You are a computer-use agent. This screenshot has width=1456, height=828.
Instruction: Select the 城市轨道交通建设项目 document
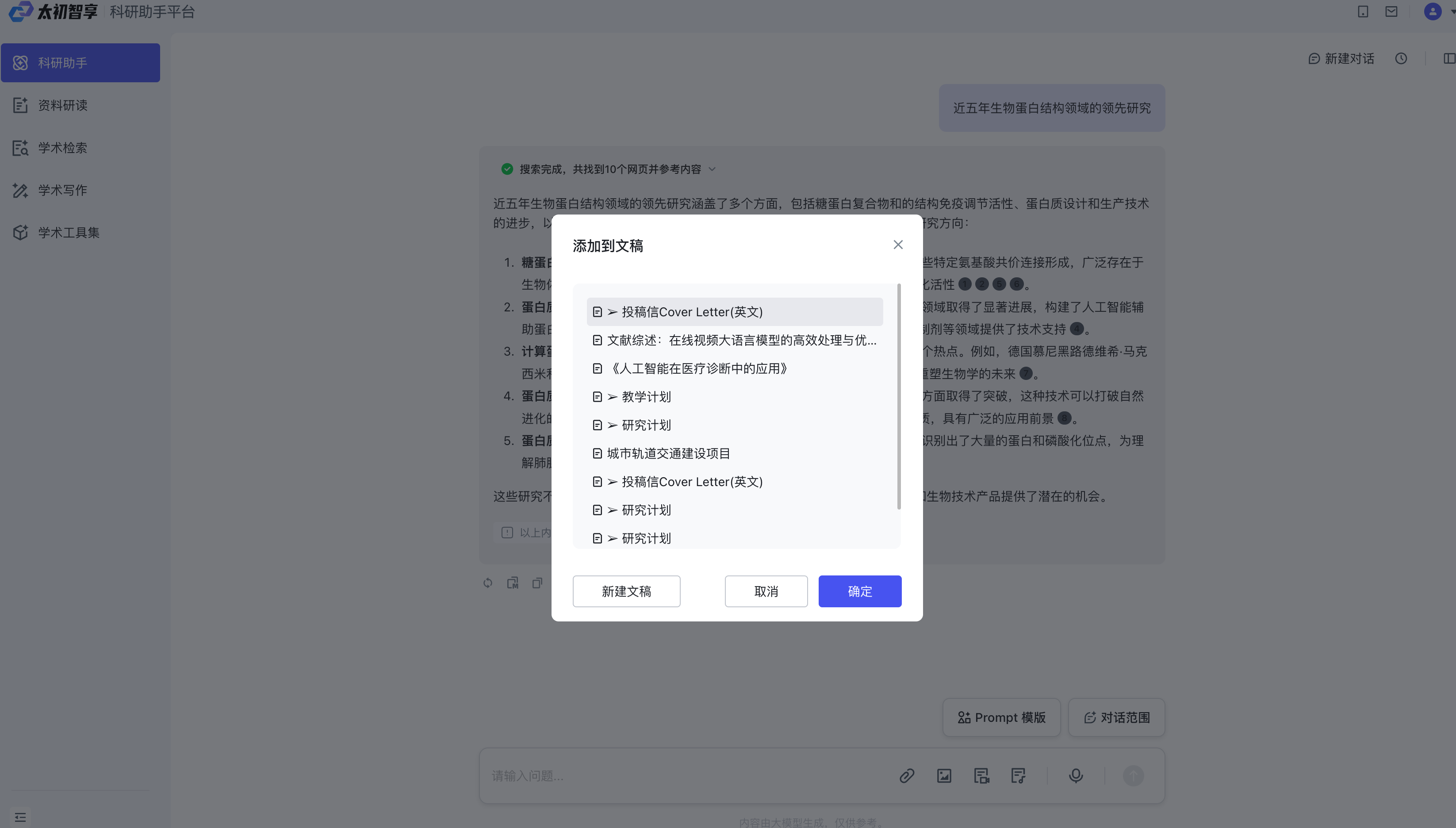(668, 453)
